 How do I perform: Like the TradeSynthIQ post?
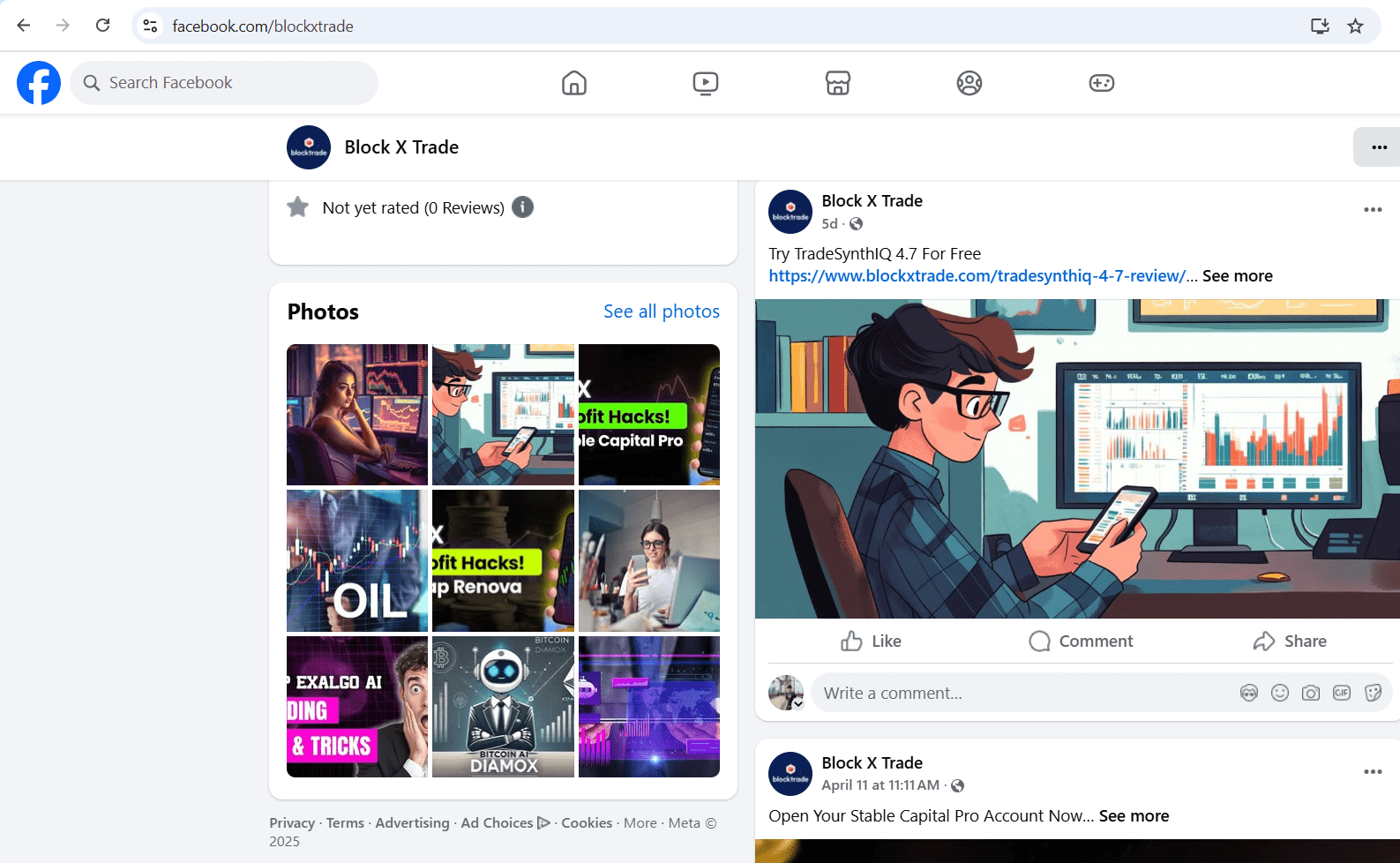[871, 642]
